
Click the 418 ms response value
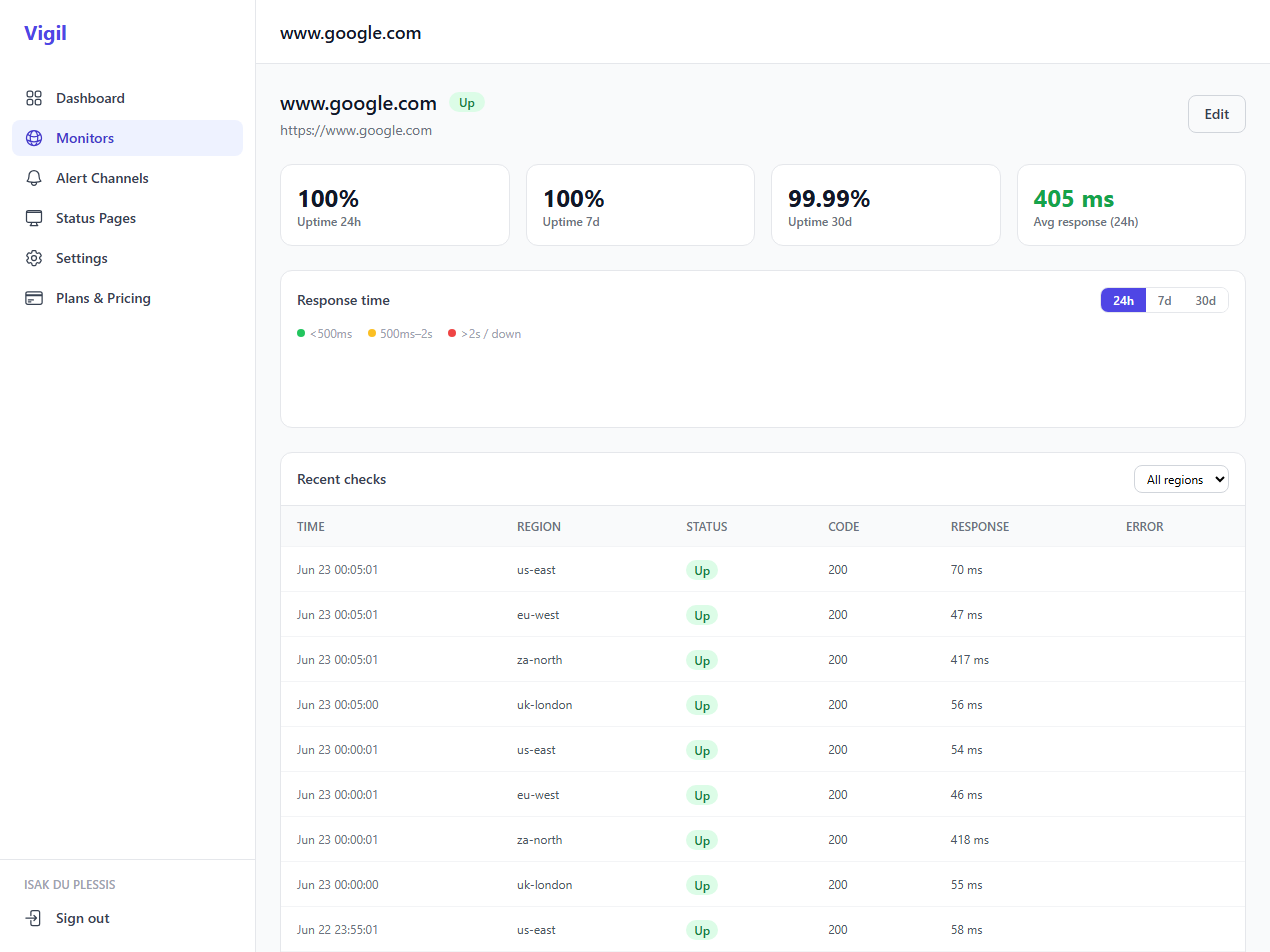pyautogui.click(x=970, y=840)
